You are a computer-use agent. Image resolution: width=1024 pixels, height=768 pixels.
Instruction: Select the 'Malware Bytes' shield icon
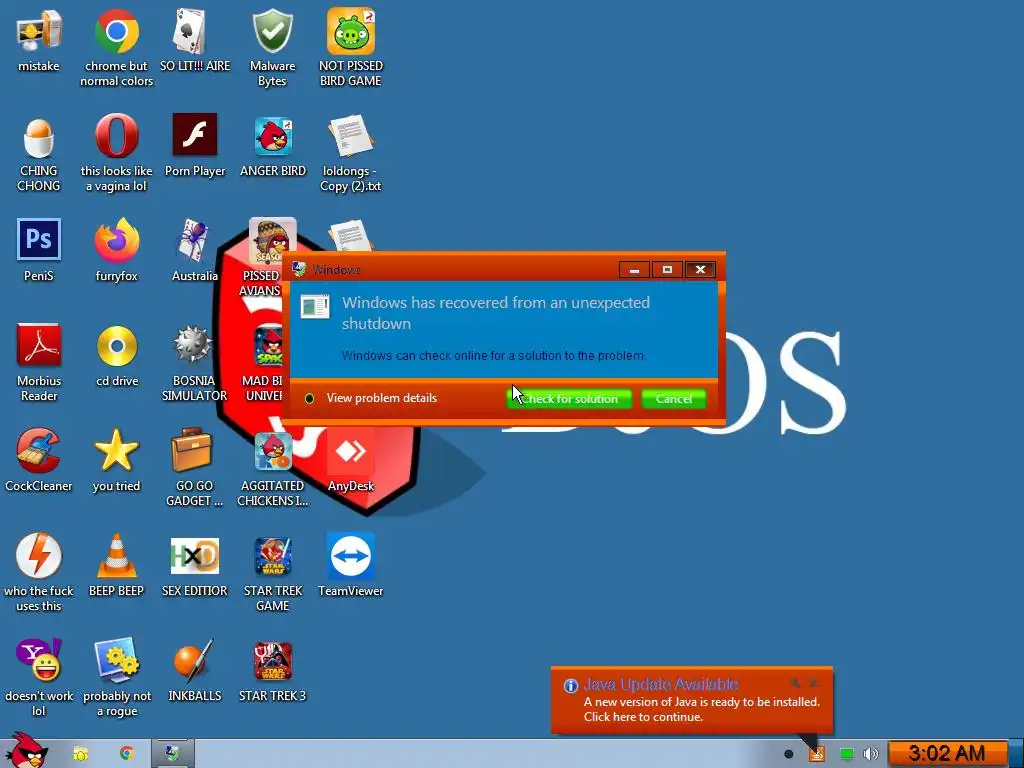(272, 31)
